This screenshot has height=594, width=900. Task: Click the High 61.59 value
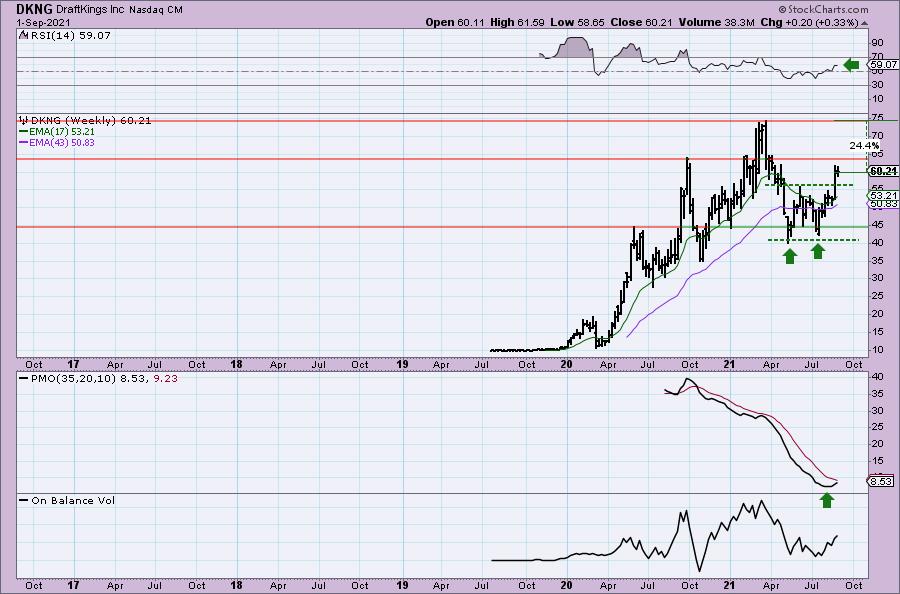click(x=516, y=22)
